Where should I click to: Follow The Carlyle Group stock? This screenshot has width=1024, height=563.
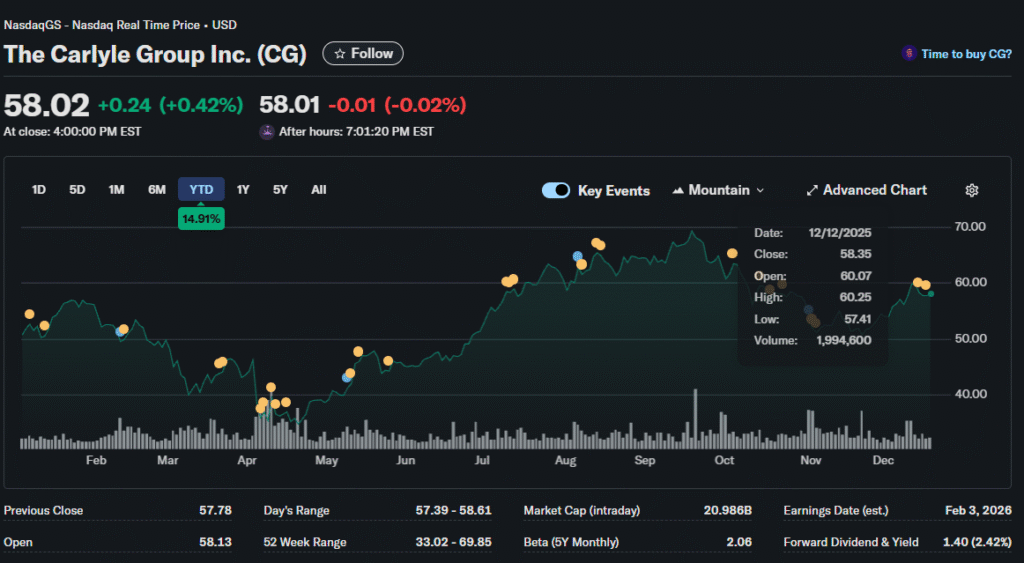[363, 54]
